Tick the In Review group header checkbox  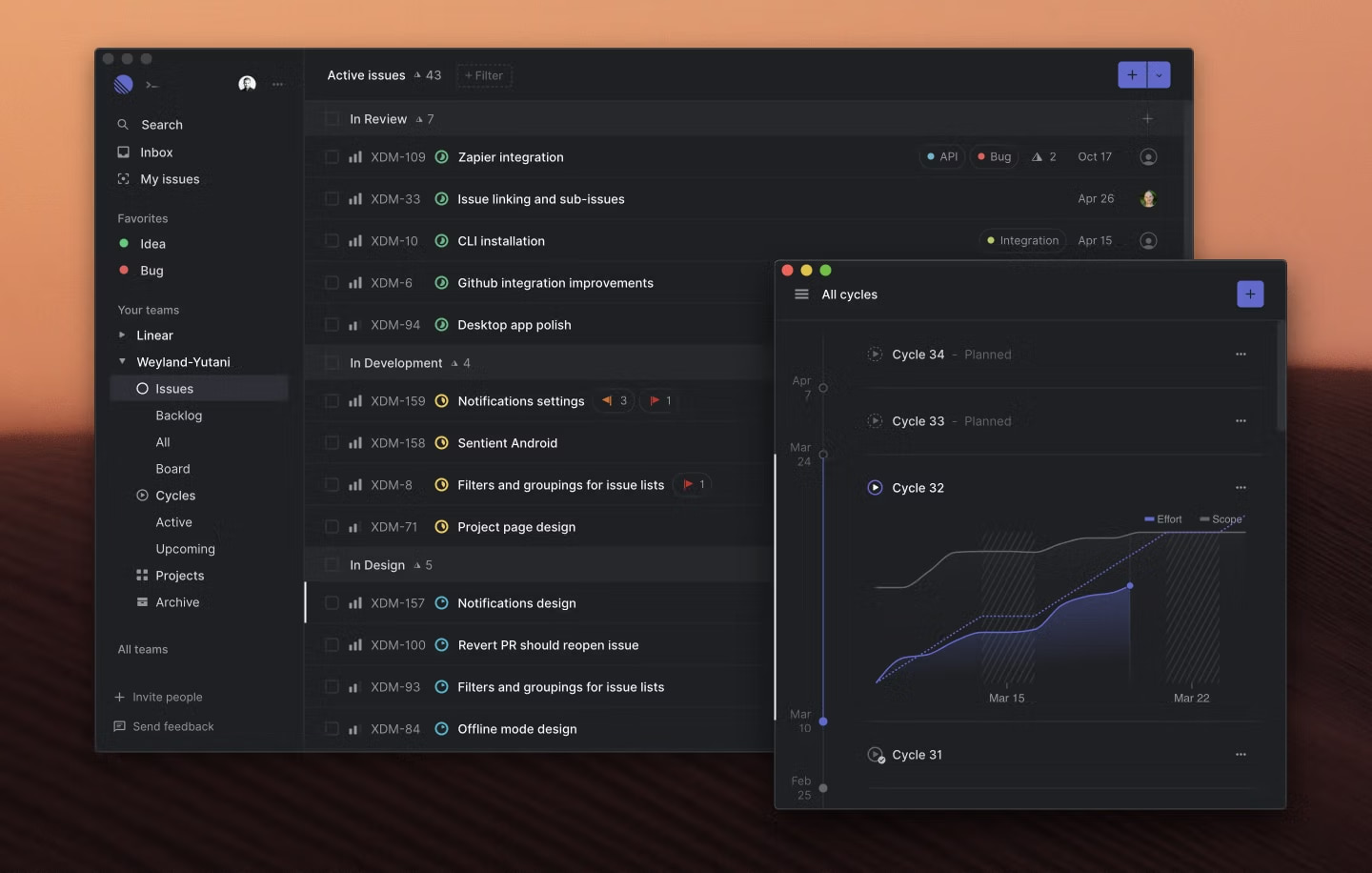[332, 118]
